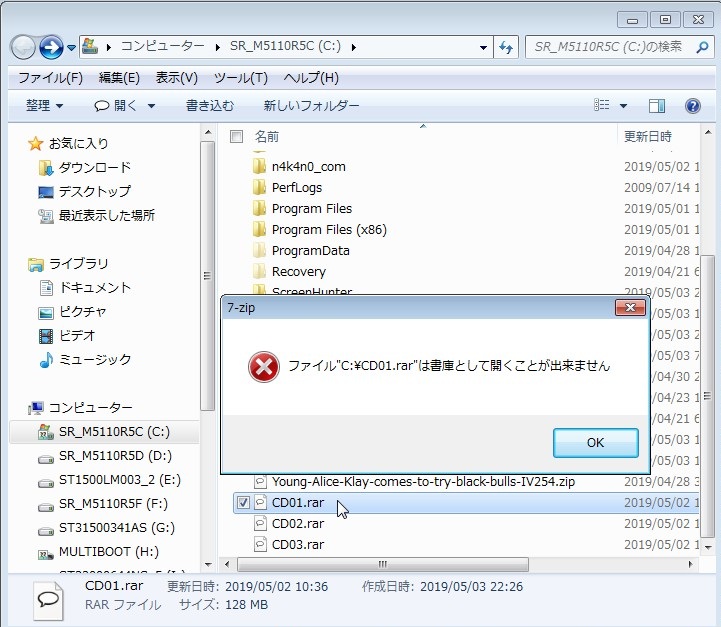Open recent pages dropdown beside navigation arrows
Image resolution: width=721 pixels, height=627 pixels.
click(x=71, y=47)
